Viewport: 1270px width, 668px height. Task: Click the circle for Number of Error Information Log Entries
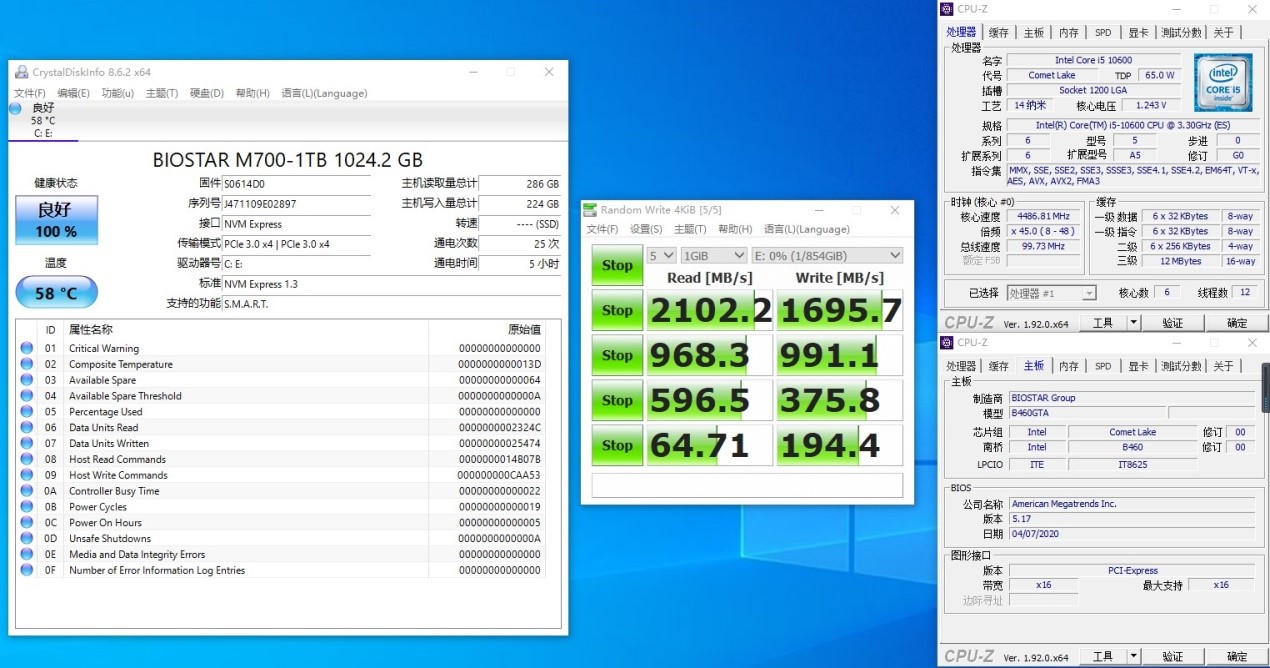(x=26, y=571)
